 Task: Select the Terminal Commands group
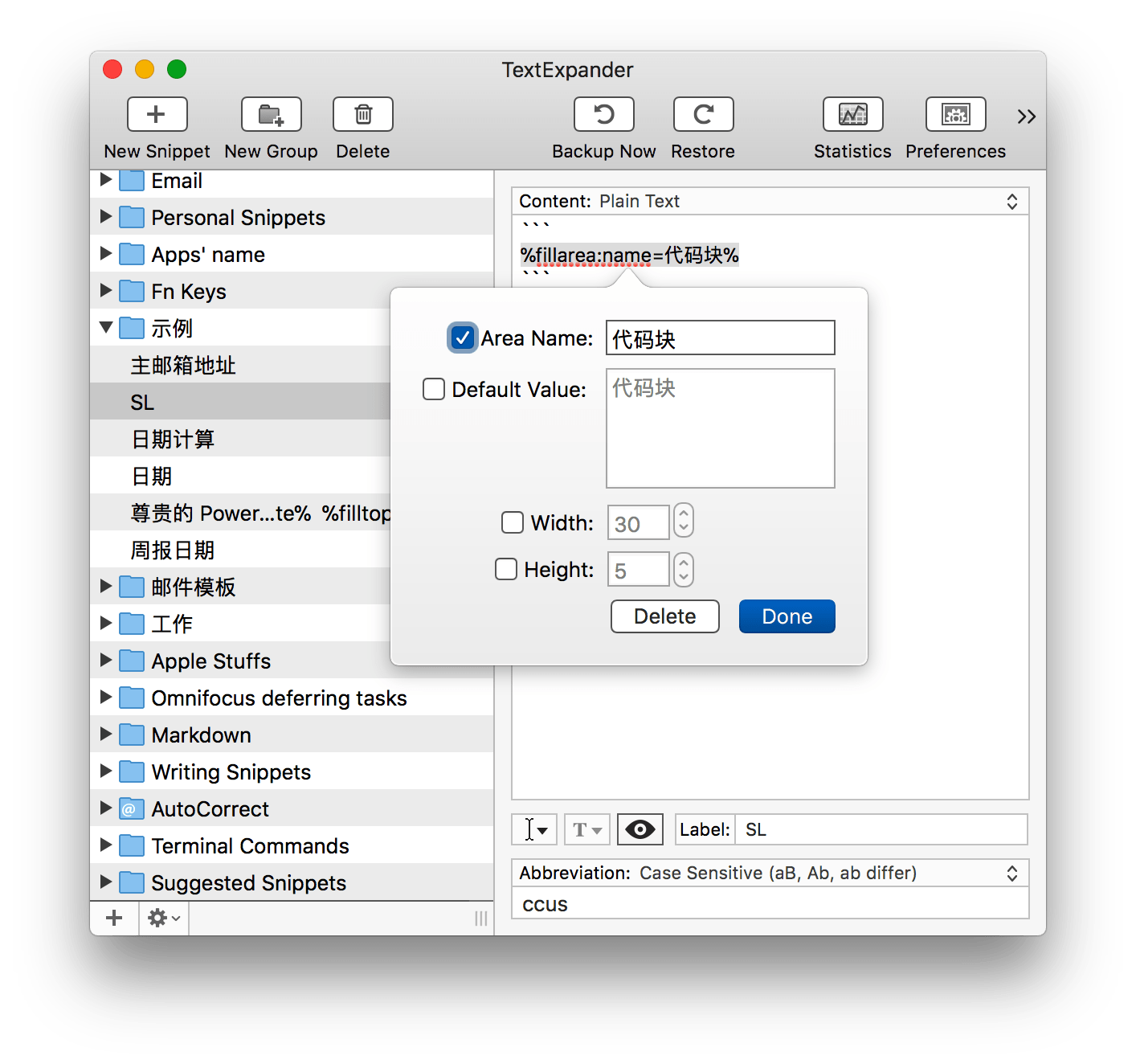tap(250, 846)
